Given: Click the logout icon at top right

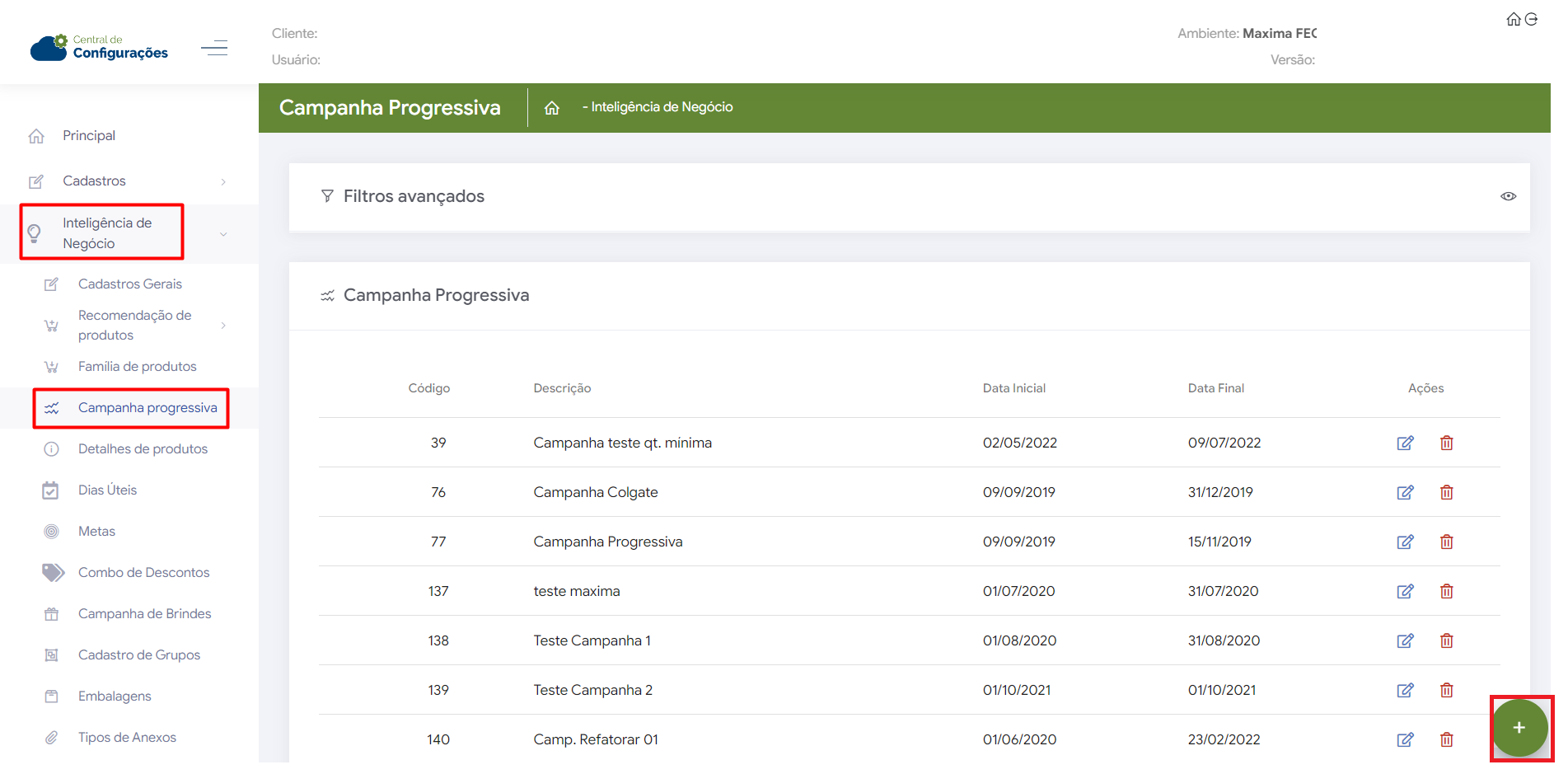Looking at the screenshot, I should tap(1532, 19).
